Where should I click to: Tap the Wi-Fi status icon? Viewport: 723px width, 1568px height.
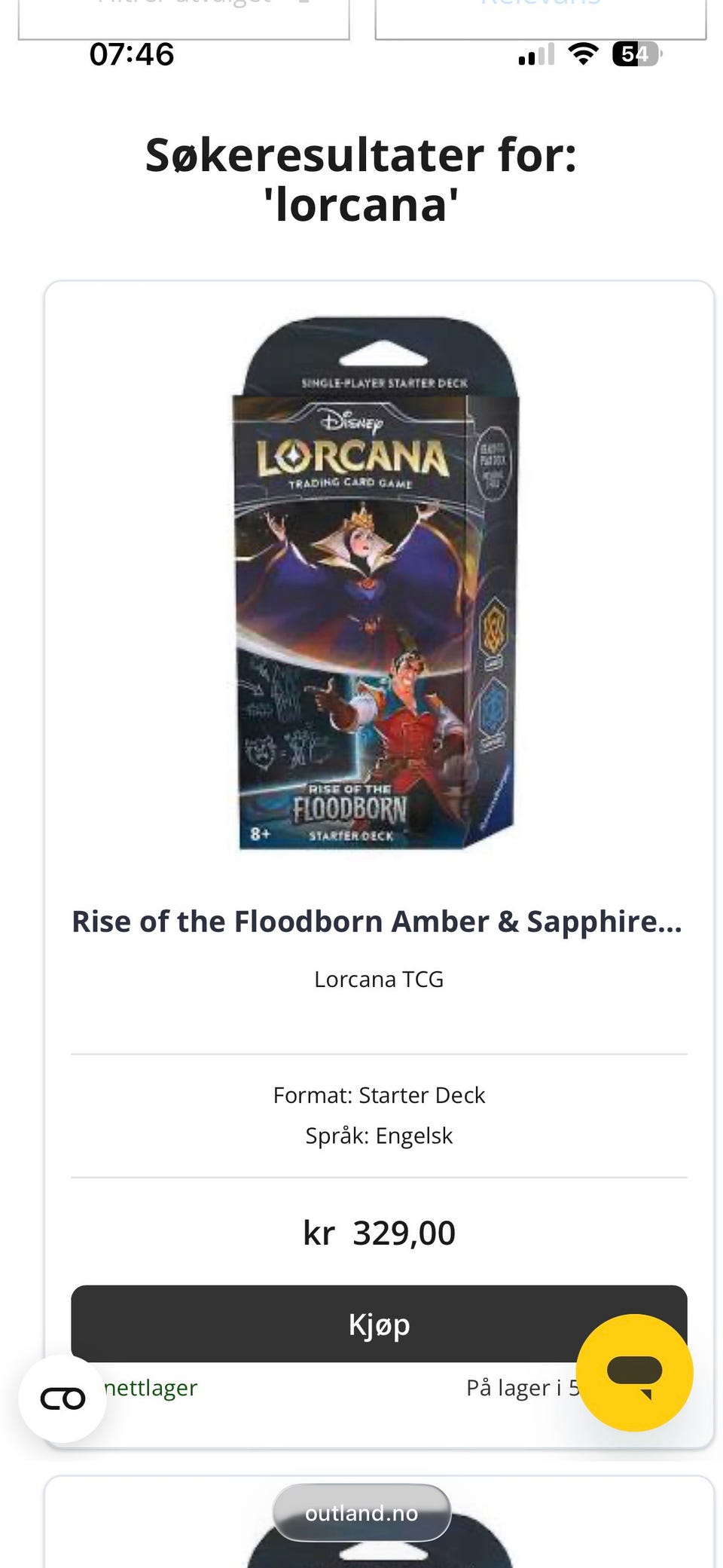tap(582, 54)
